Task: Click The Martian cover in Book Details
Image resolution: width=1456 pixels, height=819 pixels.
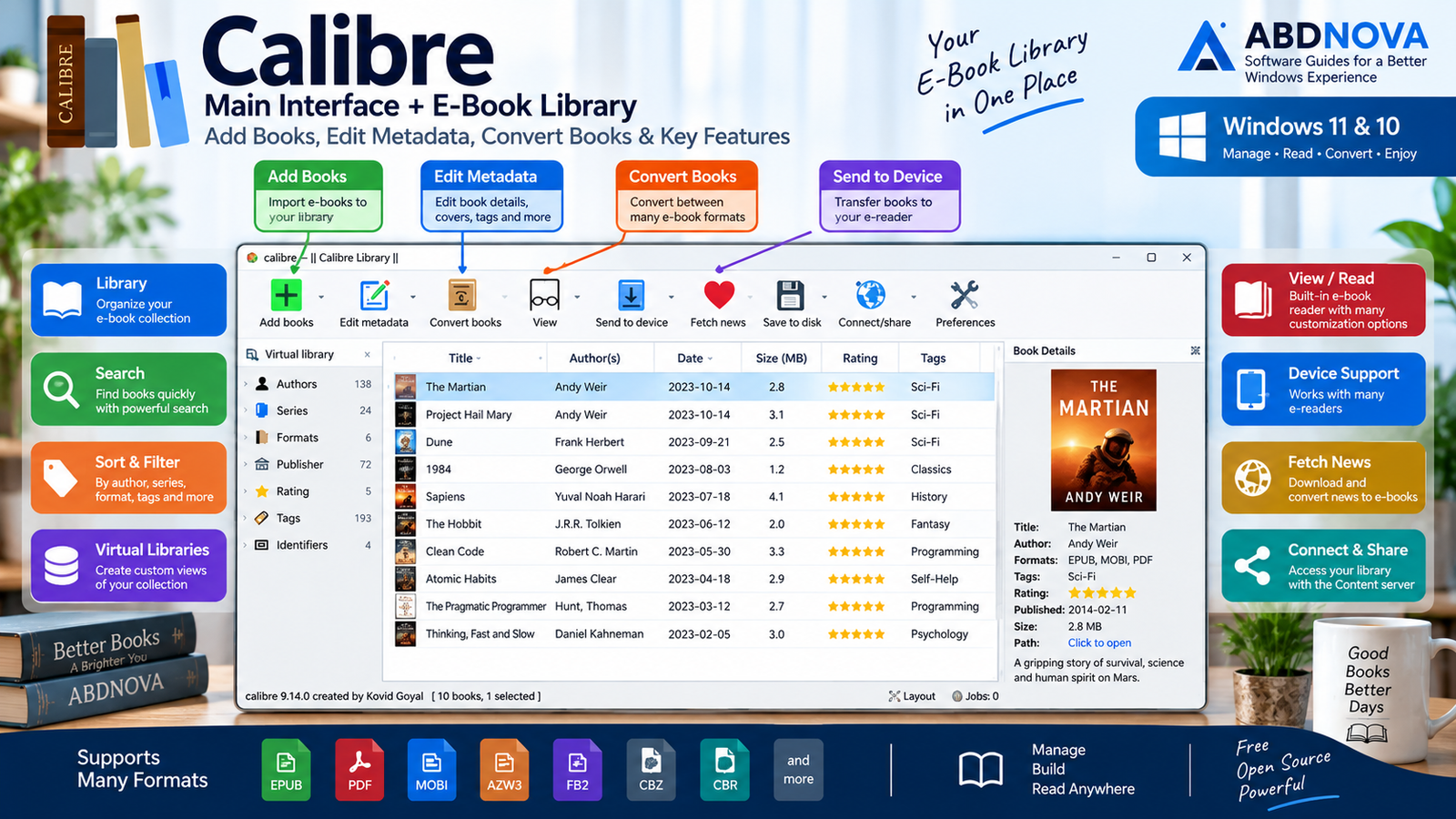Action: (1104, 440)
